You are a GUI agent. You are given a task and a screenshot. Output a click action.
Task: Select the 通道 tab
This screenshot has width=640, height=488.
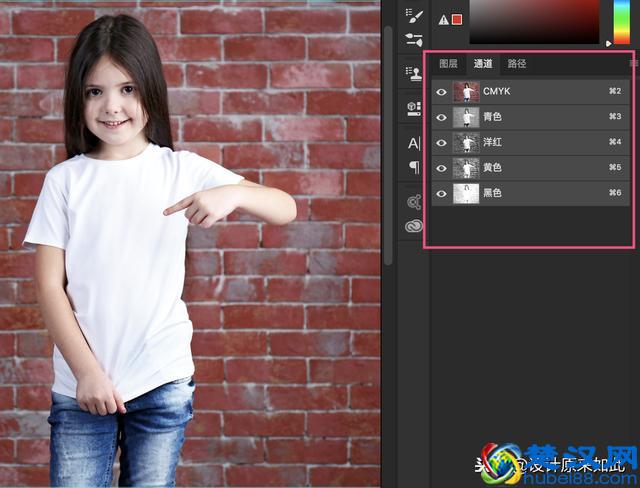click(x=483, y=64)
